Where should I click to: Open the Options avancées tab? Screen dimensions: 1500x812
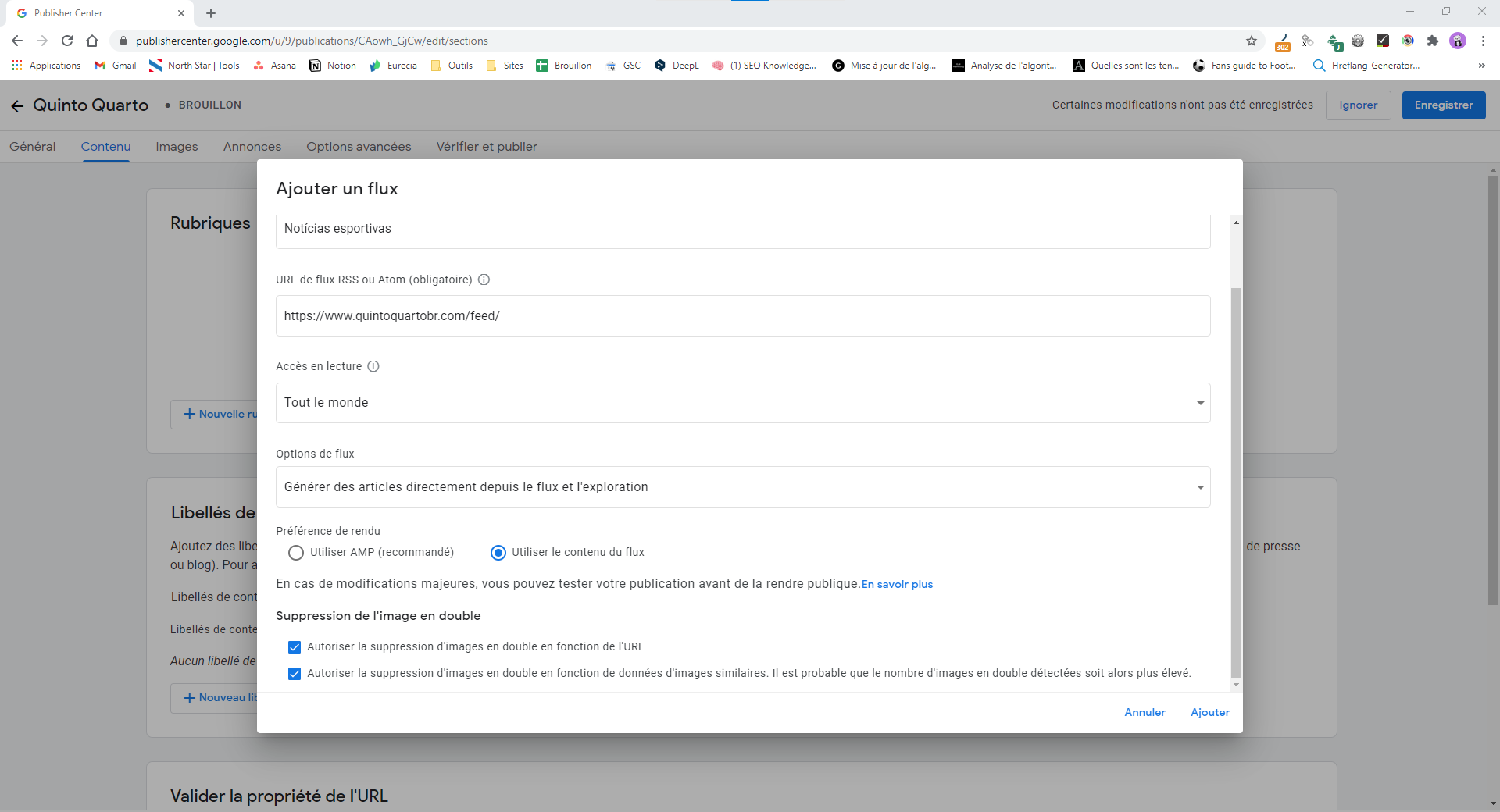click(359, 147)
